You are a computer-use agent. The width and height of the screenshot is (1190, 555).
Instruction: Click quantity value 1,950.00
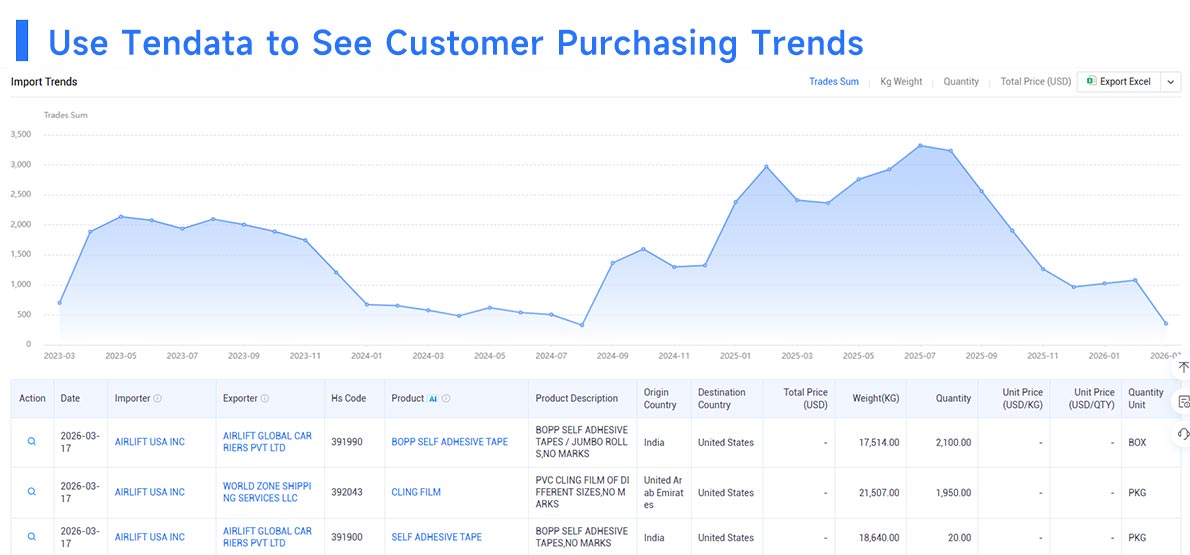click(x=953, y=492)
